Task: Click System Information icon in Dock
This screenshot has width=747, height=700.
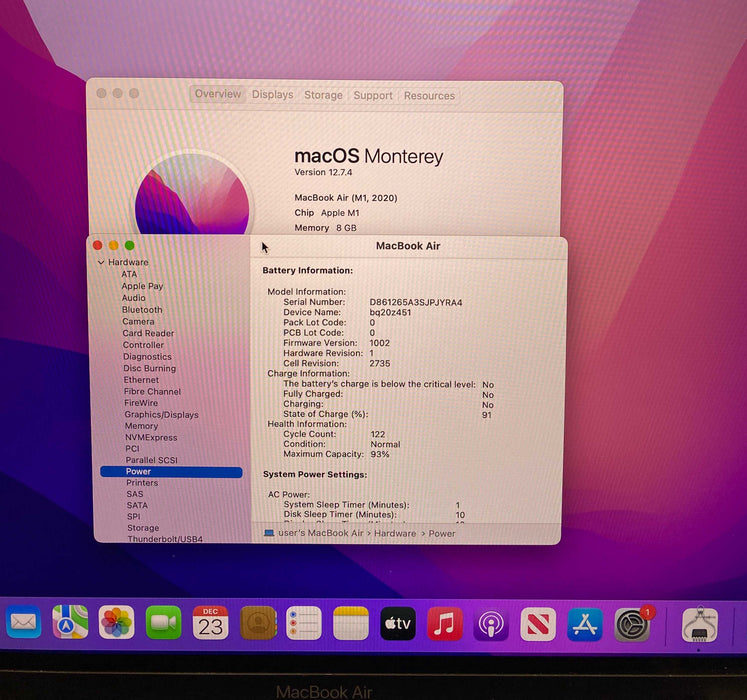Action: click(699, 625)
